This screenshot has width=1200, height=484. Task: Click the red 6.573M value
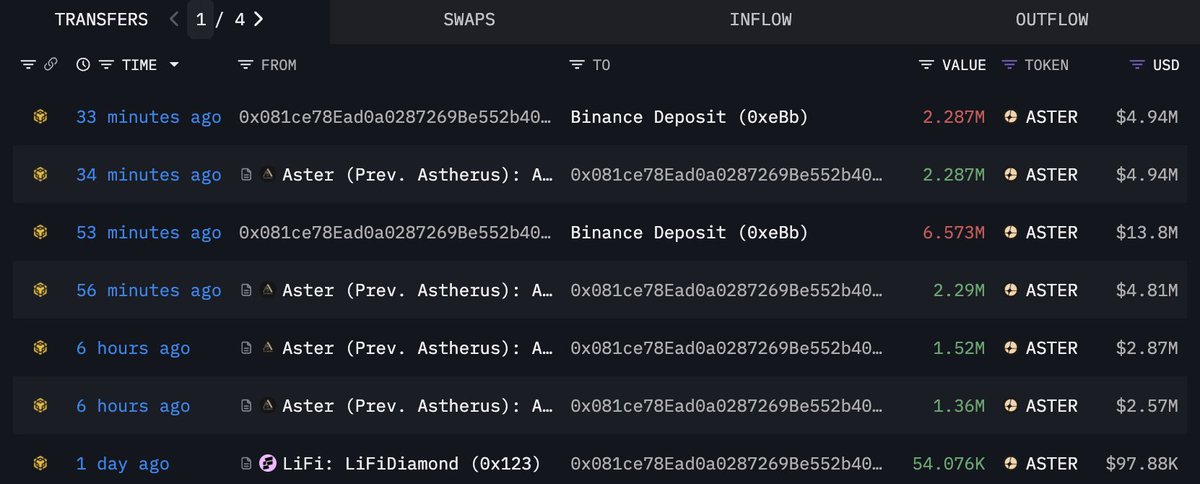[954, 232]
